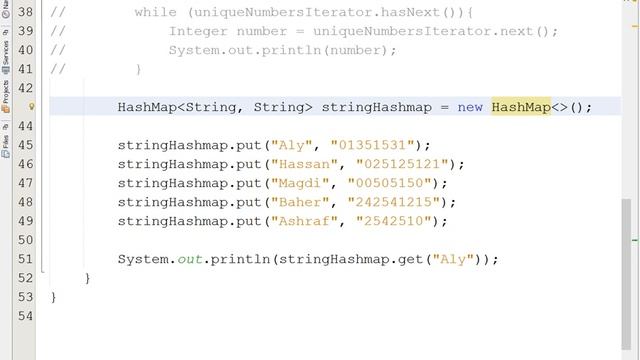The width and height of the screenshot is (640, 360).
Task: Click line number 45 in the gutter
Action: [x=25, y=145]
